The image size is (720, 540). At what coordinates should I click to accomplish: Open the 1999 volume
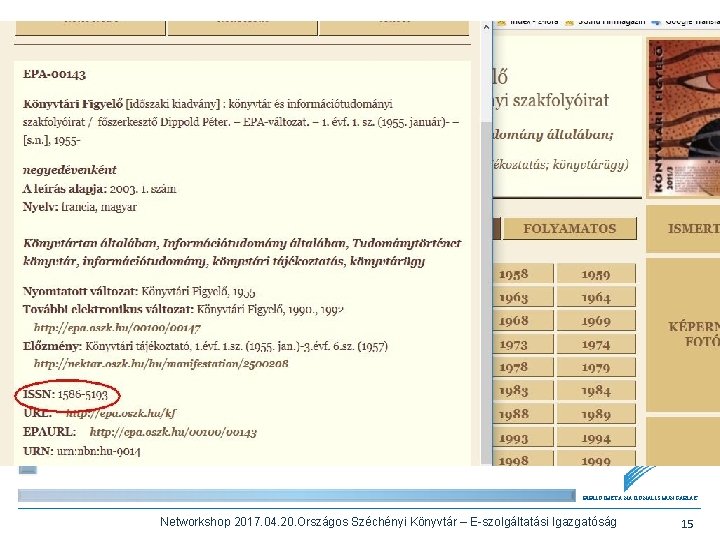point(596,459)
